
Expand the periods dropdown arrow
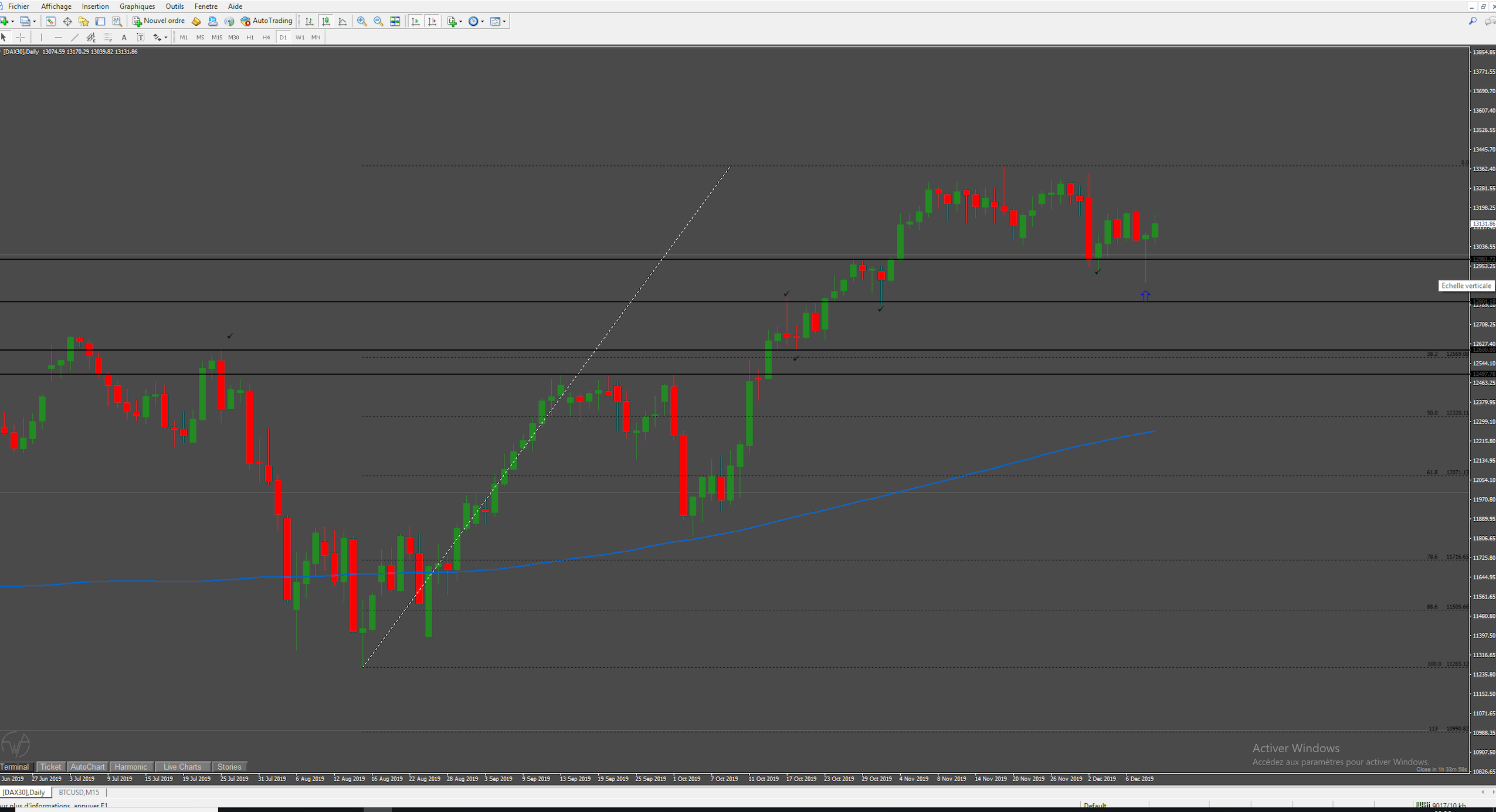483,22
